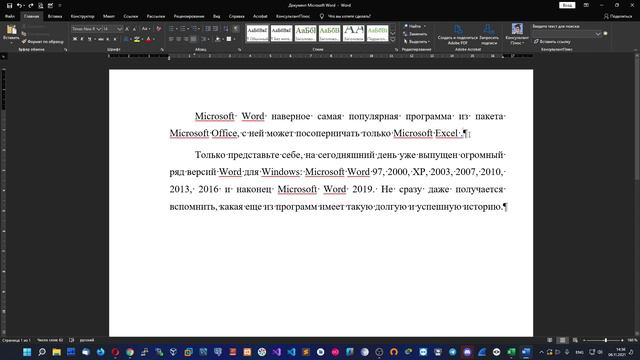Screen dimensions: 640x360
Task: Click Insert Link (Вставить ссылку)
Action: pyautogui.click(x=552, y=42)
